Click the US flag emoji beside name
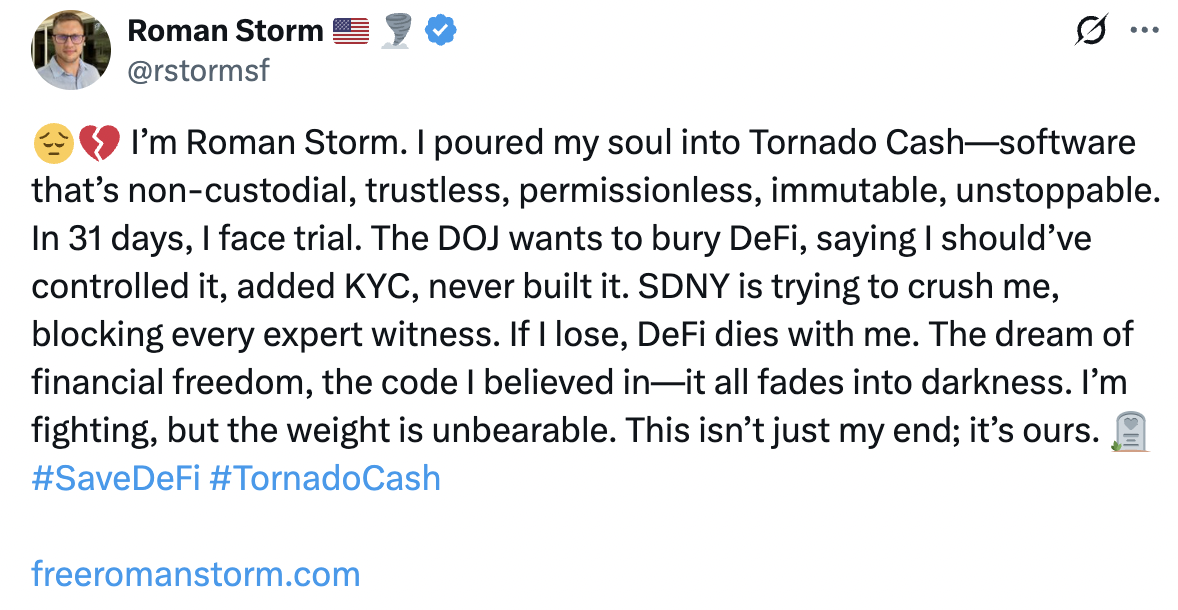The width and height of the screenshot is (1178, 610). point(351,31)
